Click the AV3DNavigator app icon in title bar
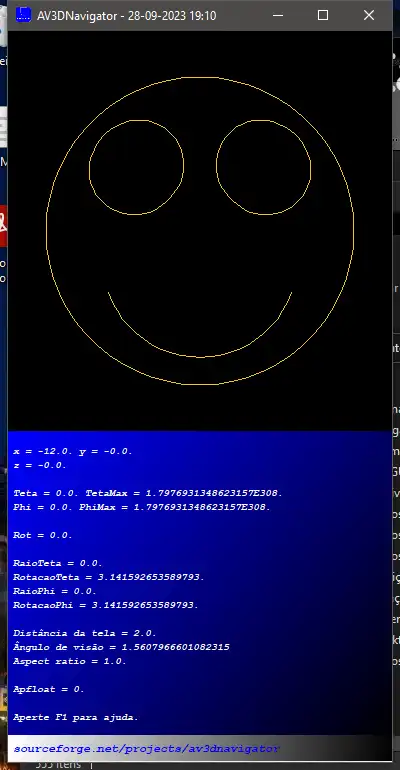Viewport: 400px width, 770px height. [24, 15]
